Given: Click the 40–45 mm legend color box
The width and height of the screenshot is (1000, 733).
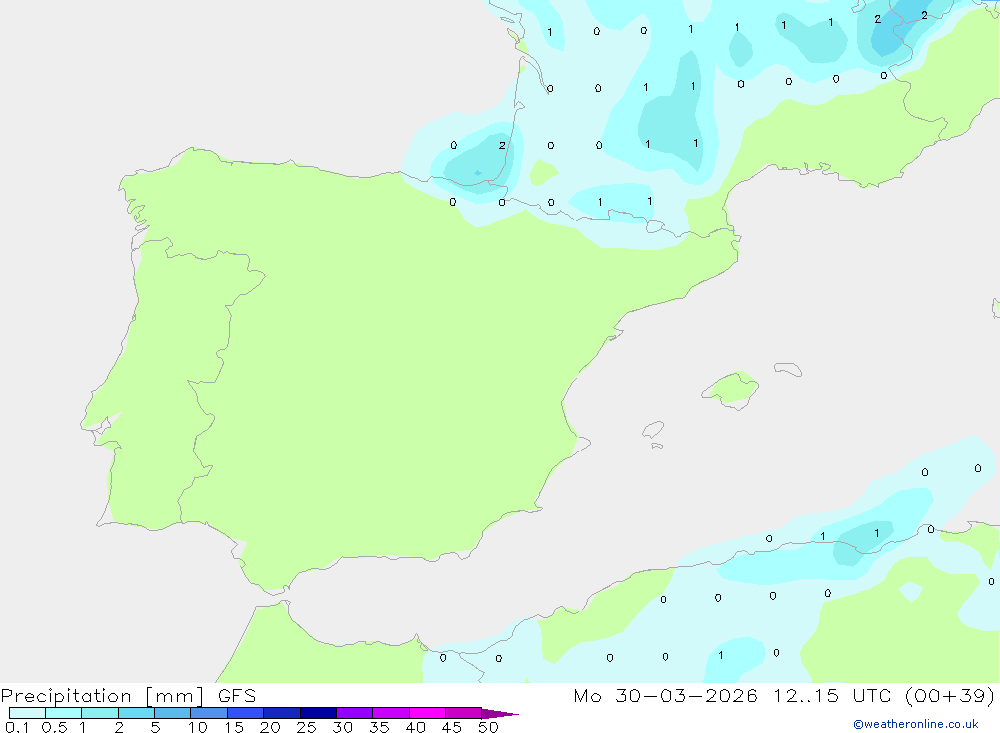Looking at the screenshot, I should 427,713.
